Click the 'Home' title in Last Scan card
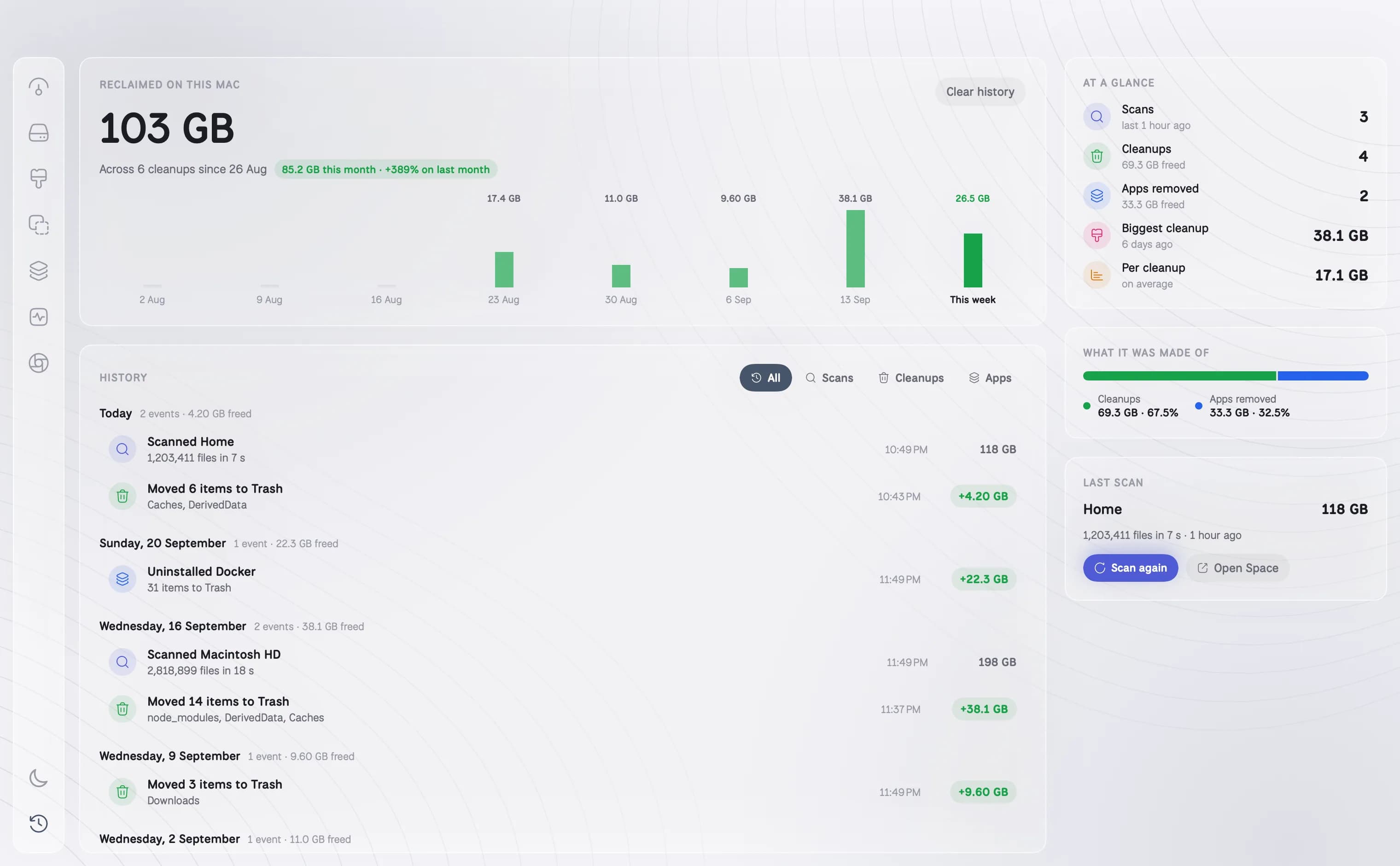1400x866 pixels. point(1102,509)
